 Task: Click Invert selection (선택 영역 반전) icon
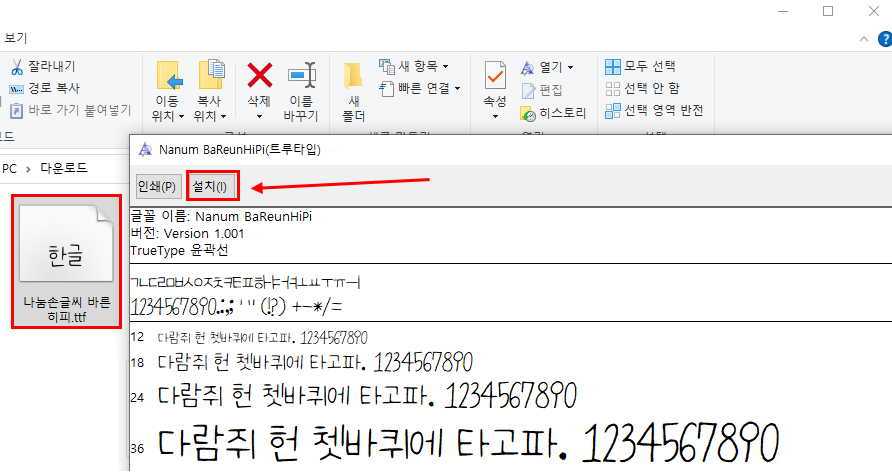pos(613,110)
